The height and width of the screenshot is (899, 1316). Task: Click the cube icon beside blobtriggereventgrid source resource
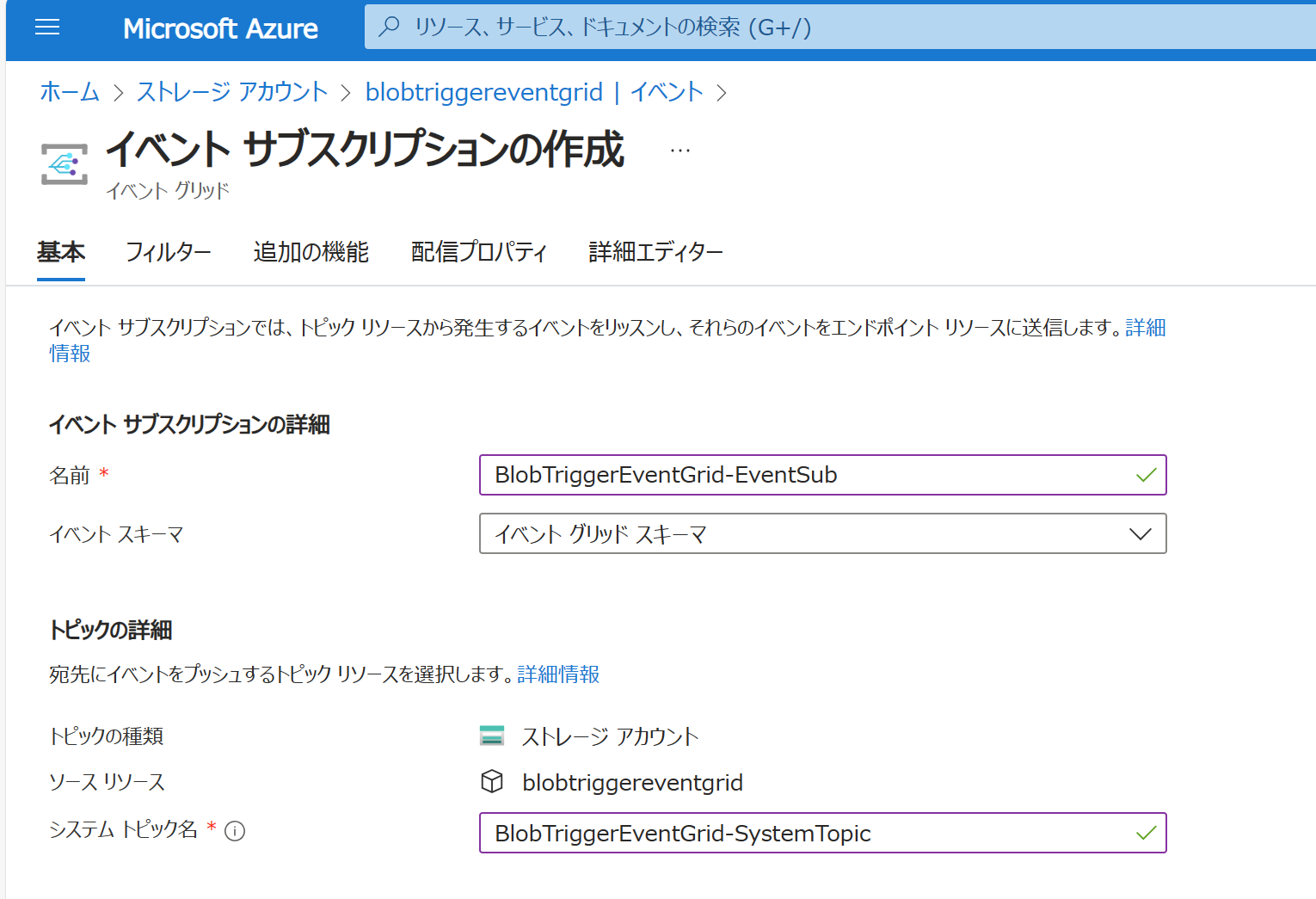click(491, 782)
